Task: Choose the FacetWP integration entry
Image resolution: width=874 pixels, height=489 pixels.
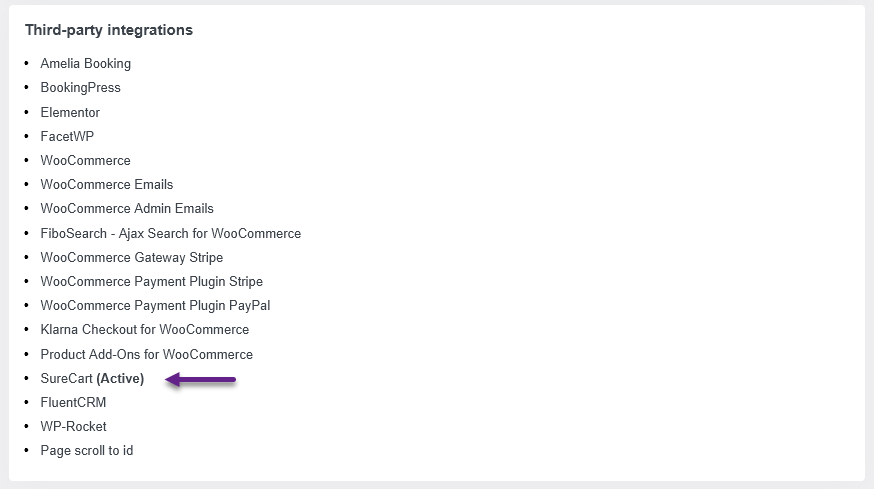Action: tap(67, 136)
